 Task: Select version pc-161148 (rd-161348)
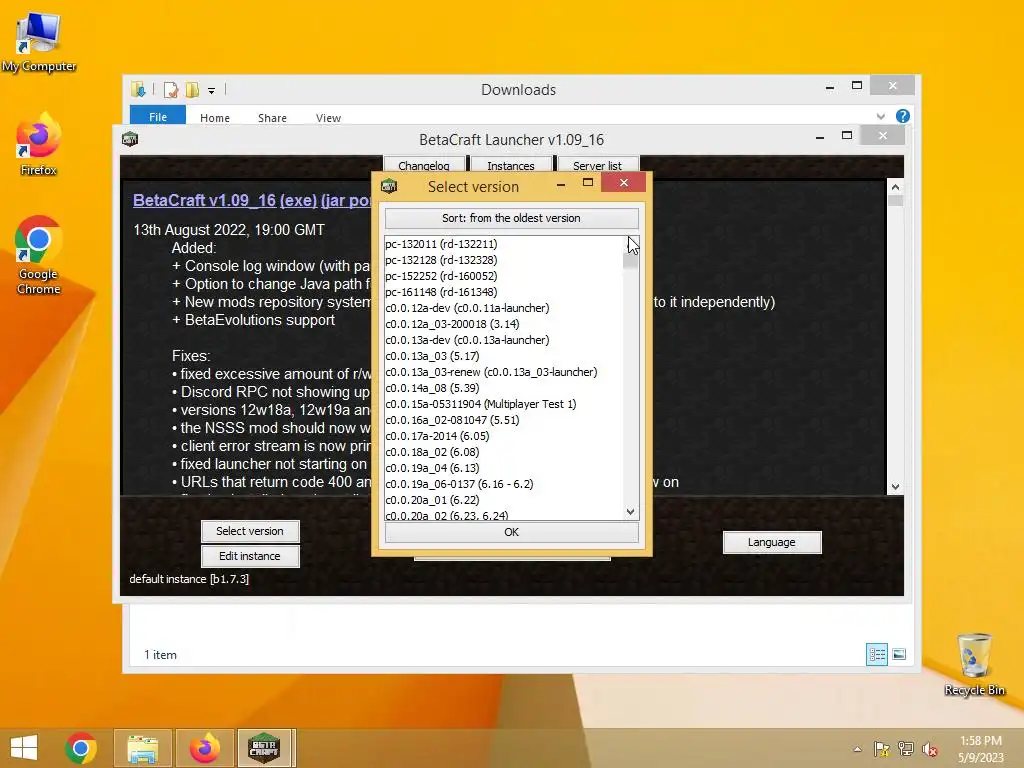504,292
